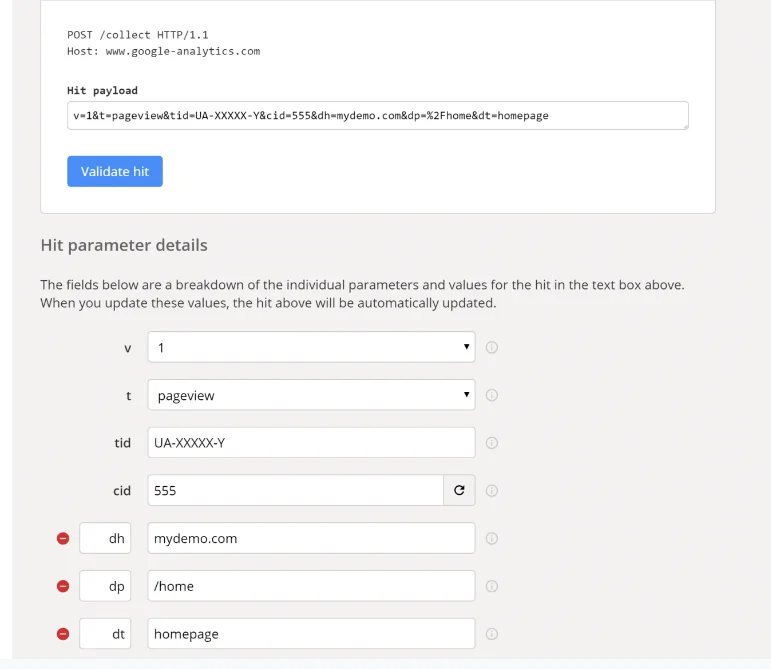Click the cid parameter label
The height and width of the screenshot is (669, 771).
click(122, 491)
